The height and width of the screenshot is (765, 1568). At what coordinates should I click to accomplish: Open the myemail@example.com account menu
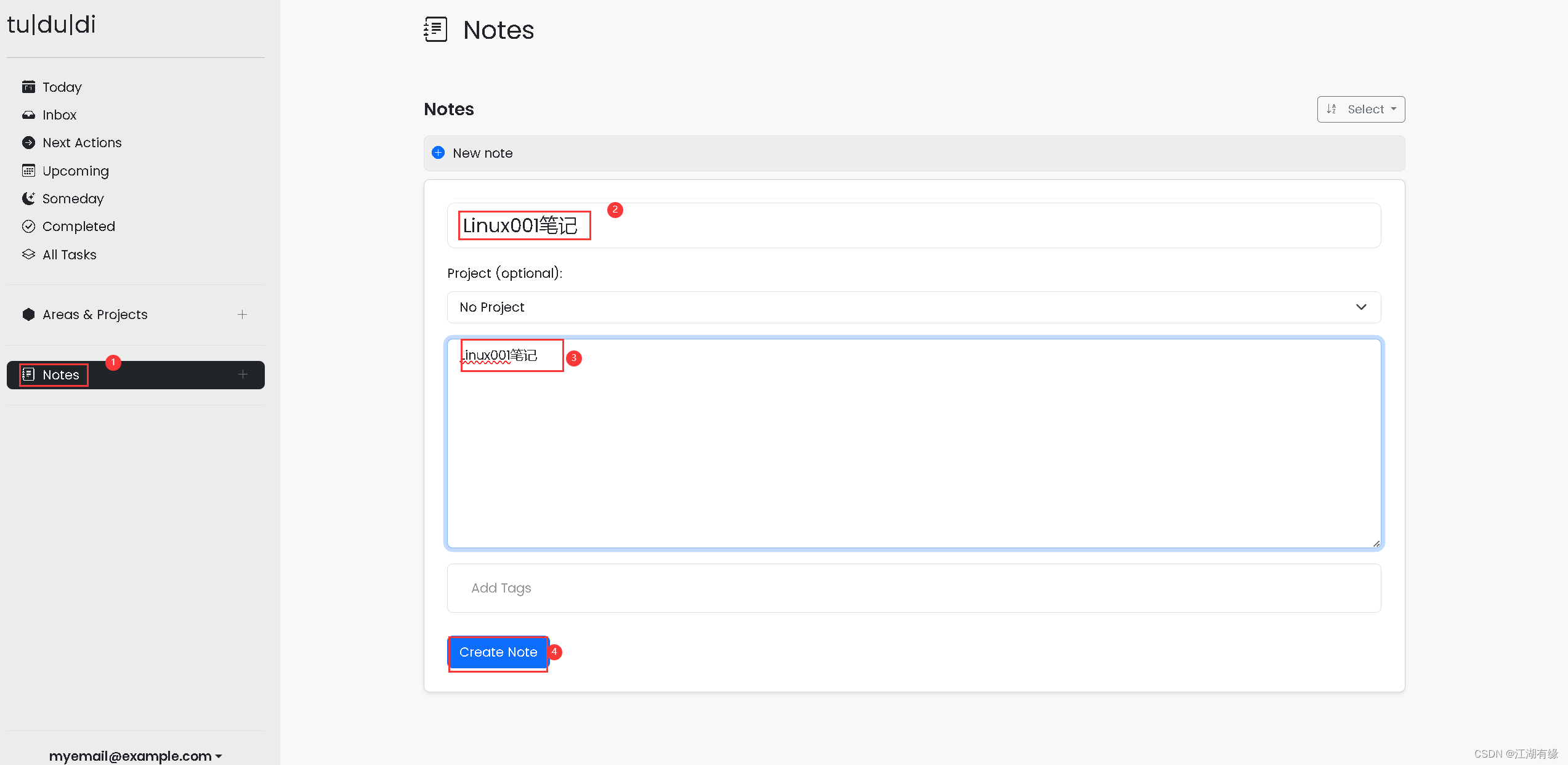(135, 755)
